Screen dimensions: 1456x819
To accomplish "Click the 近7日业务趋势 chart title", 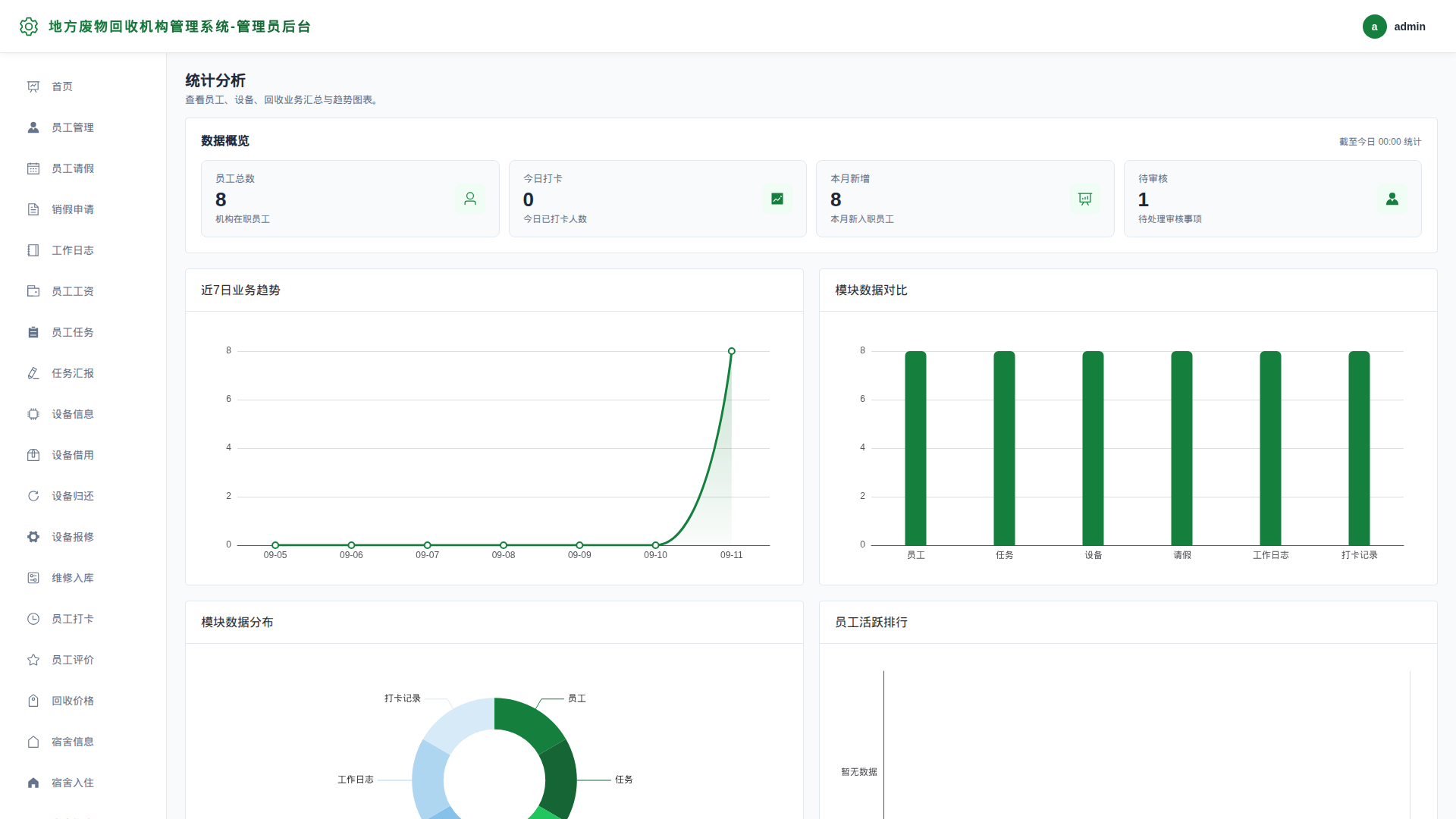I will [240, 290].
